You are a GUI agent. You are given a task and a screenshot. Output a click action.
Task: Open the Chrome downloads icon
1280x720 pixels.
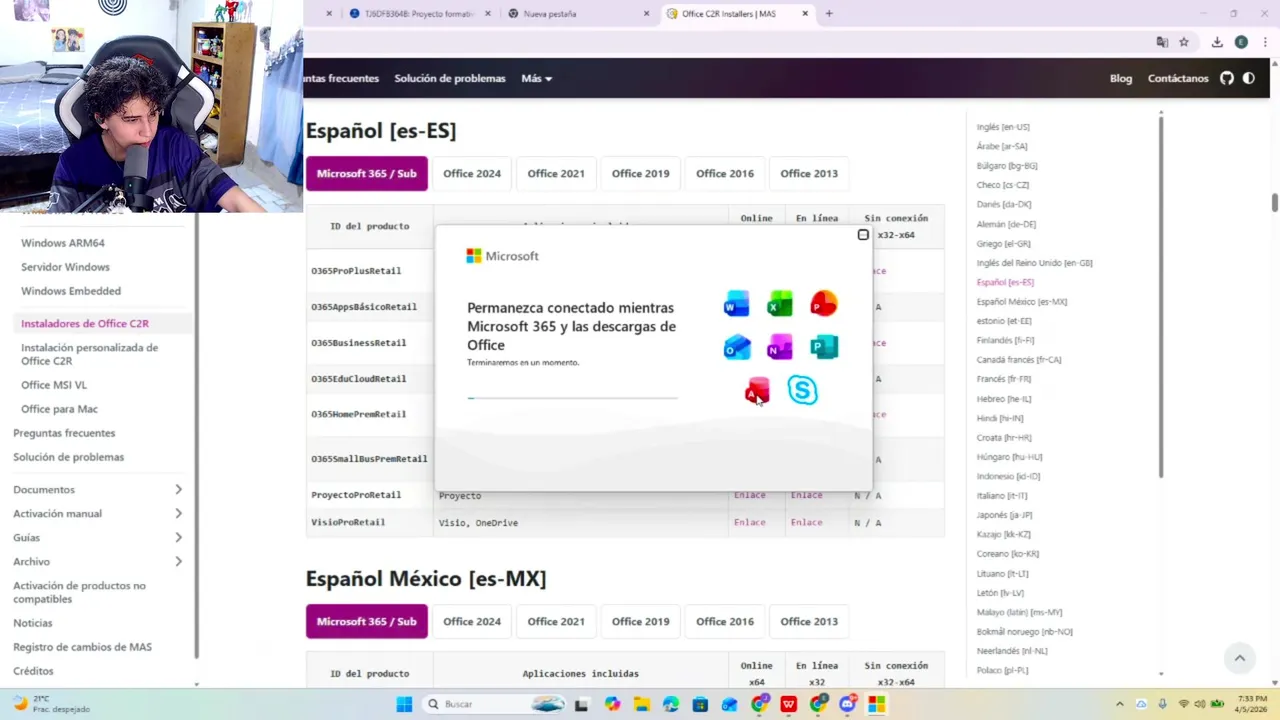1217,42
